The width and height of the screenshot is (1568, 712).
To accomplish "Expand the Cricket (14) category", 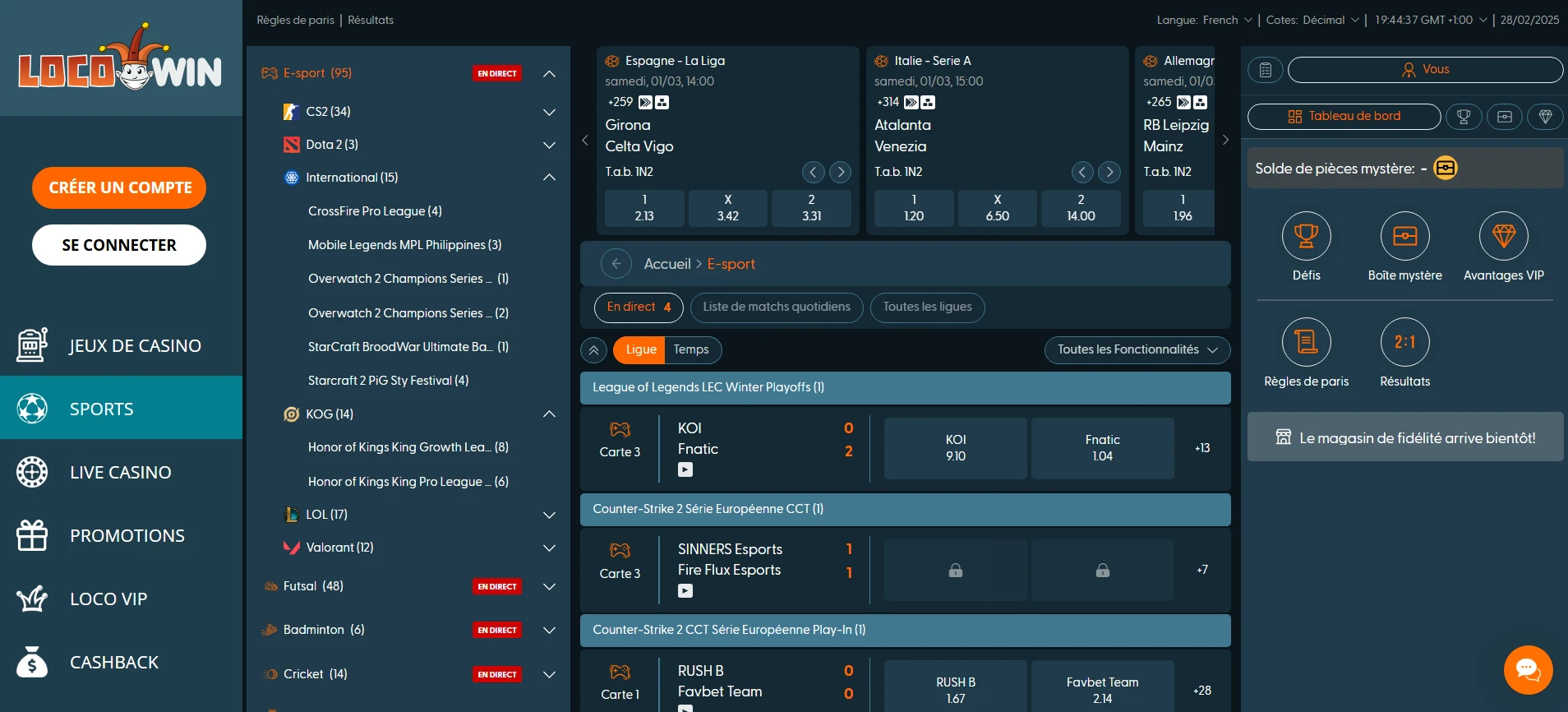I will click(x=550, y=674).
